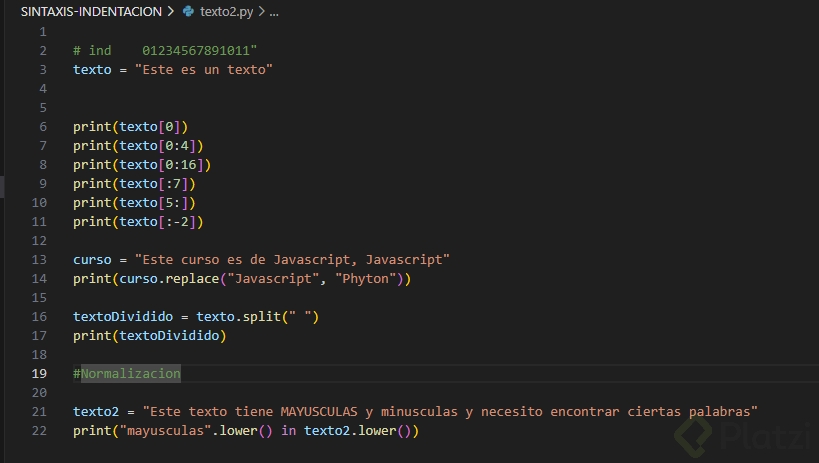The width and height of the screenshot is (819, 463).
Task: Place cursor in print(texto[5:]) line
Action: (x=134, y=203)
